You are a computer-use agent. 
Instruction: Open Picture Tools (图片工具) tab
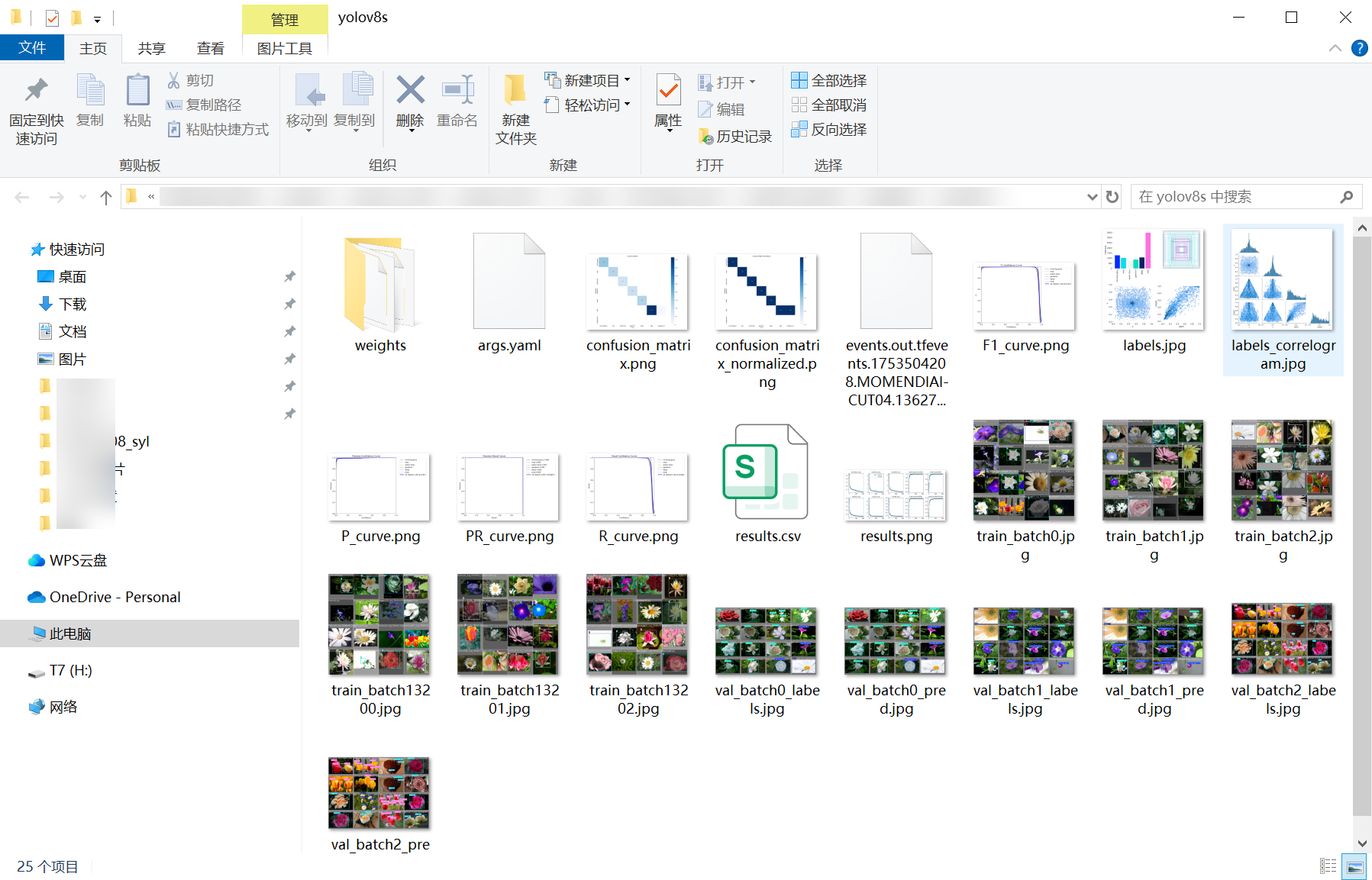[x=285, y=48]
